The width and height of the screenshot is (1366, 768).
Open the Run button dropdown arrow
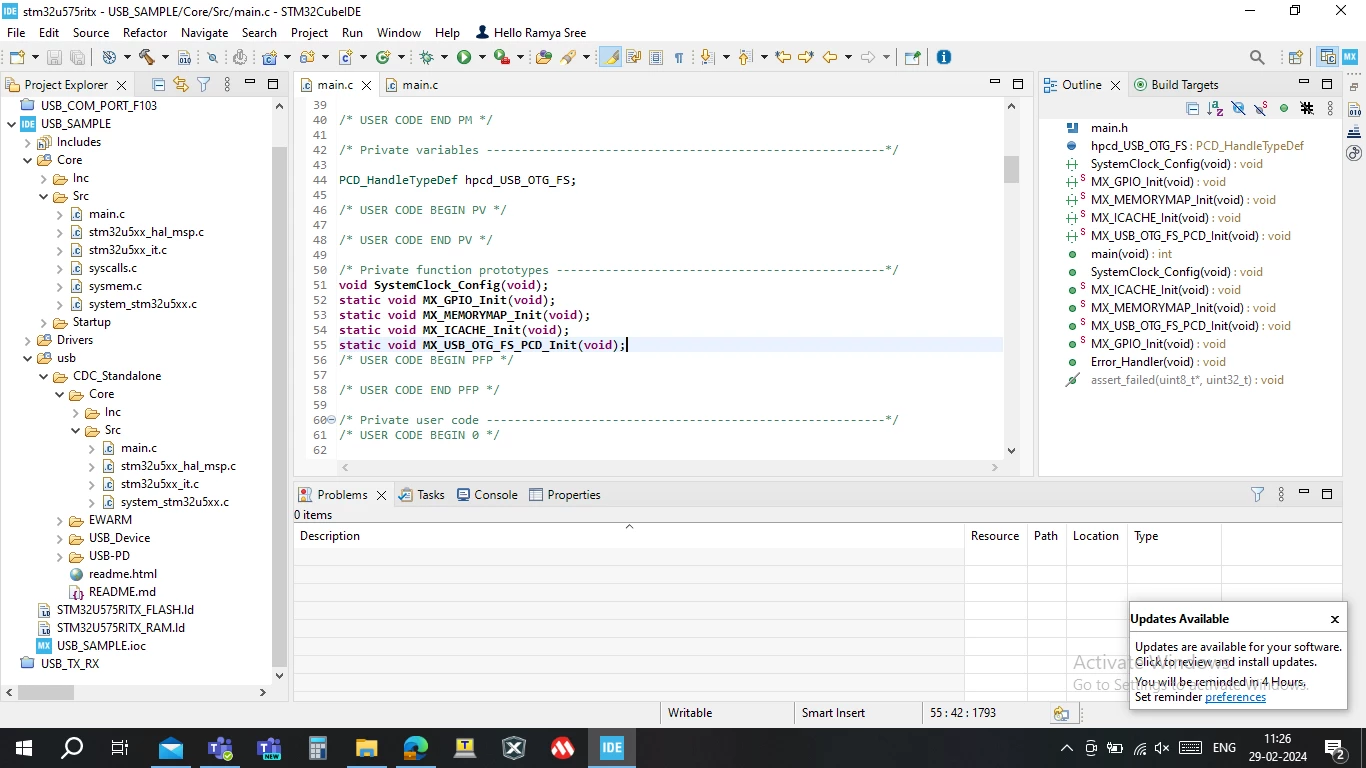click(482, 57)
